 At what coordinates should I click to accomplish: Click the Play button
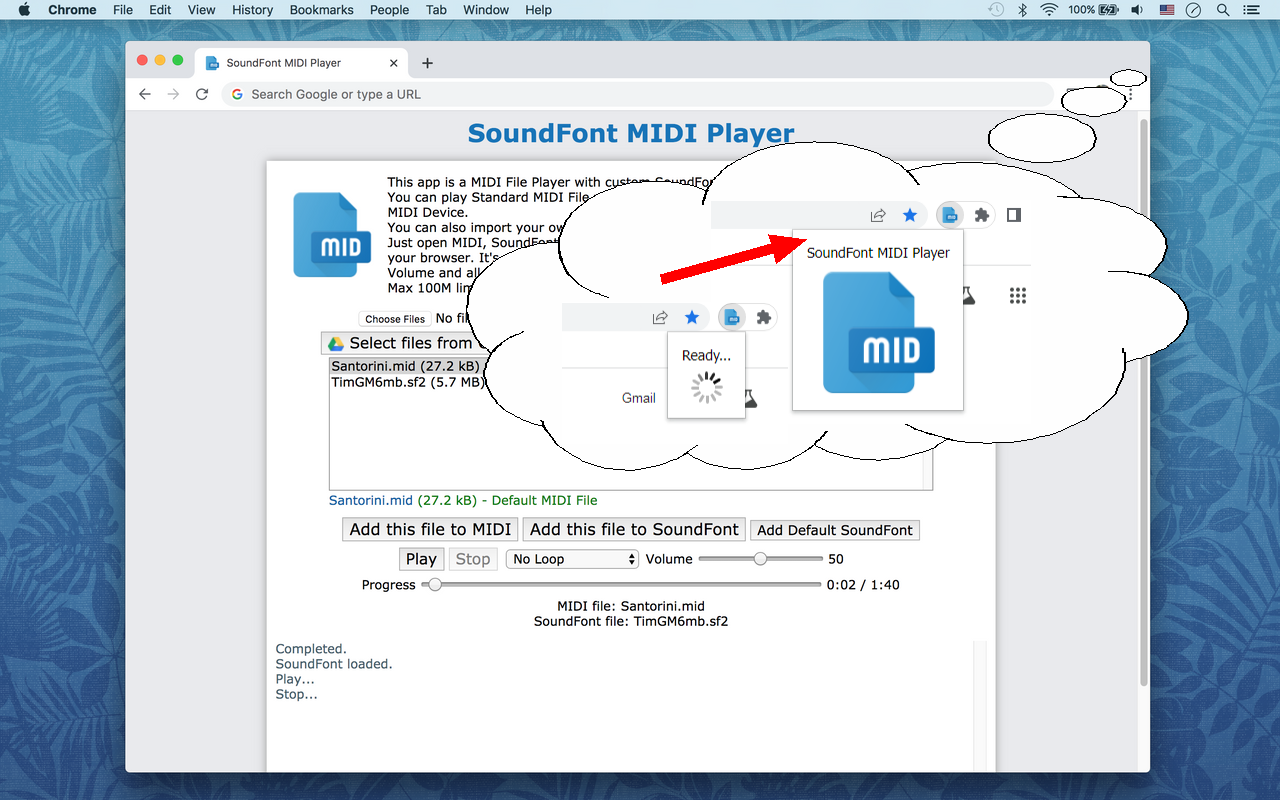click(421, 559)
